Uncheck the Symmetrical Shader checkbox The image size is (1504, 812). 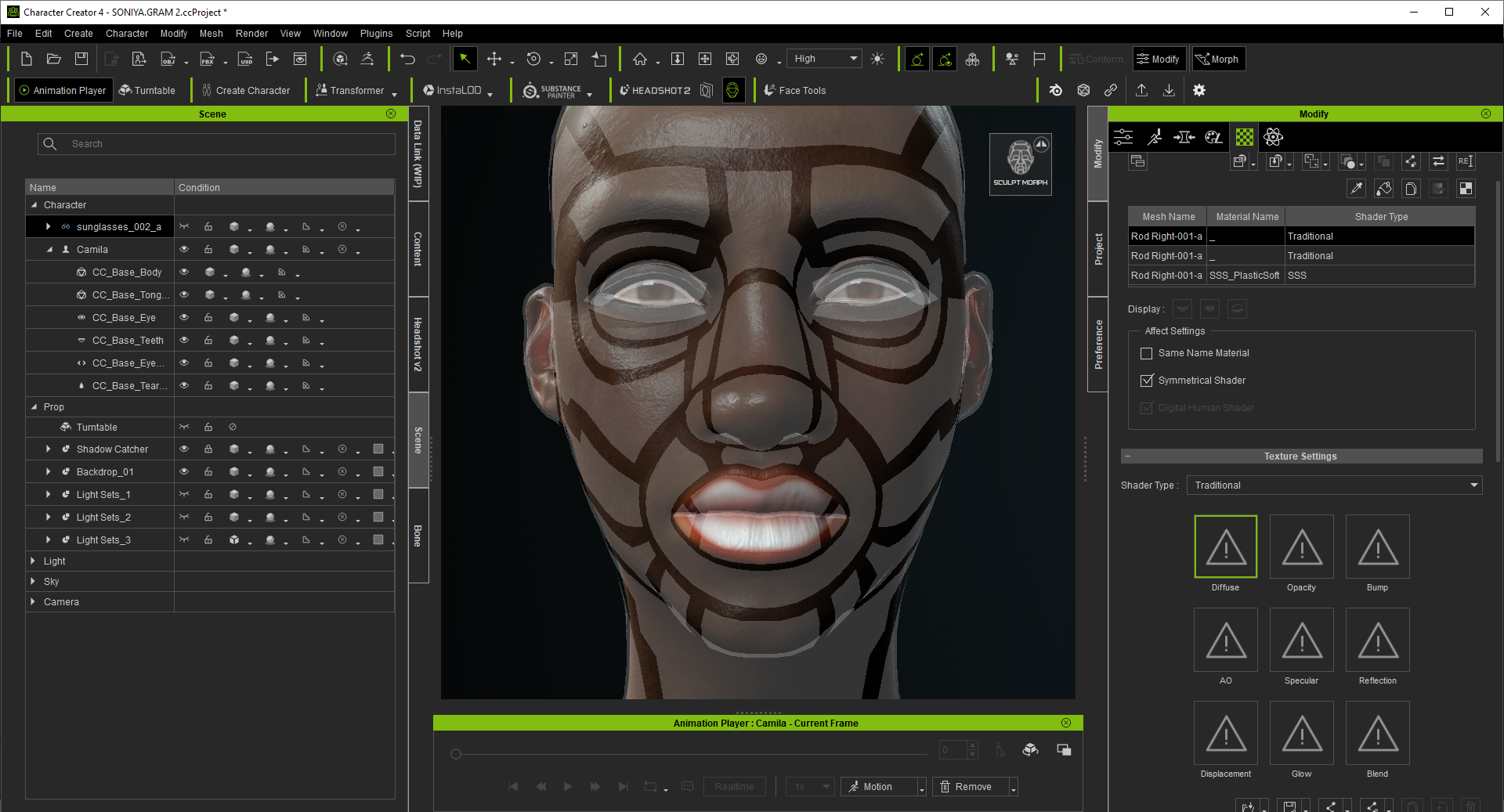coord(1146,381)
